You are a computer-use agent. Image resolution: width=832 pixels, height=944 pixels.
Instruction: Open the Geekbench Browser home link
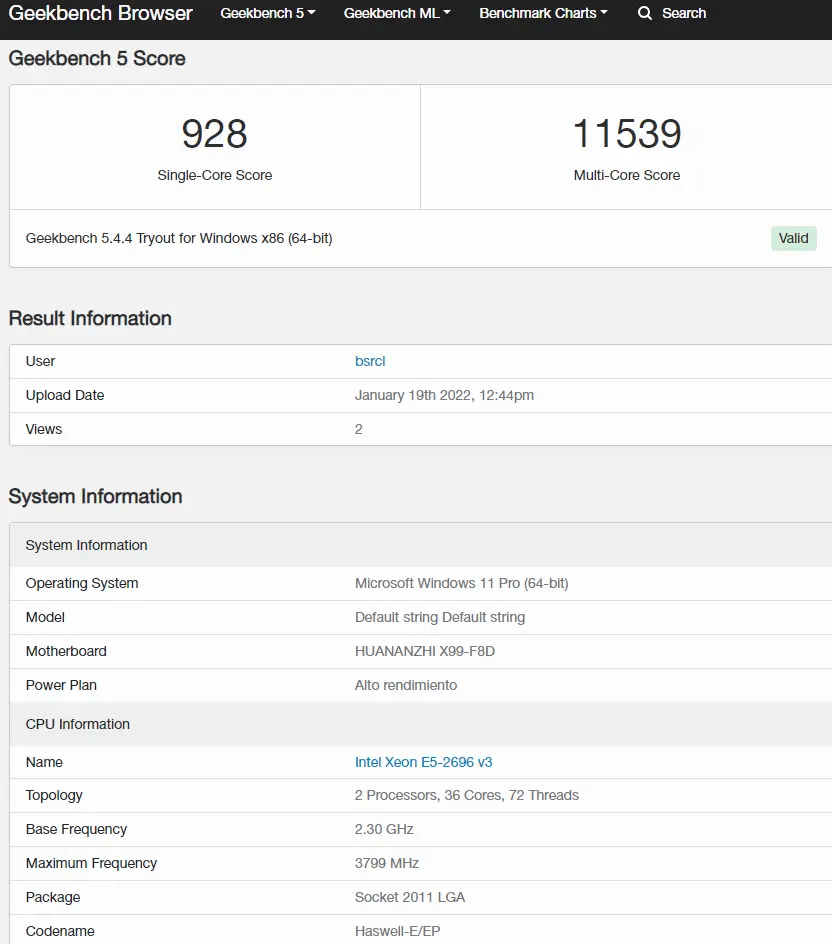point(101,13)
